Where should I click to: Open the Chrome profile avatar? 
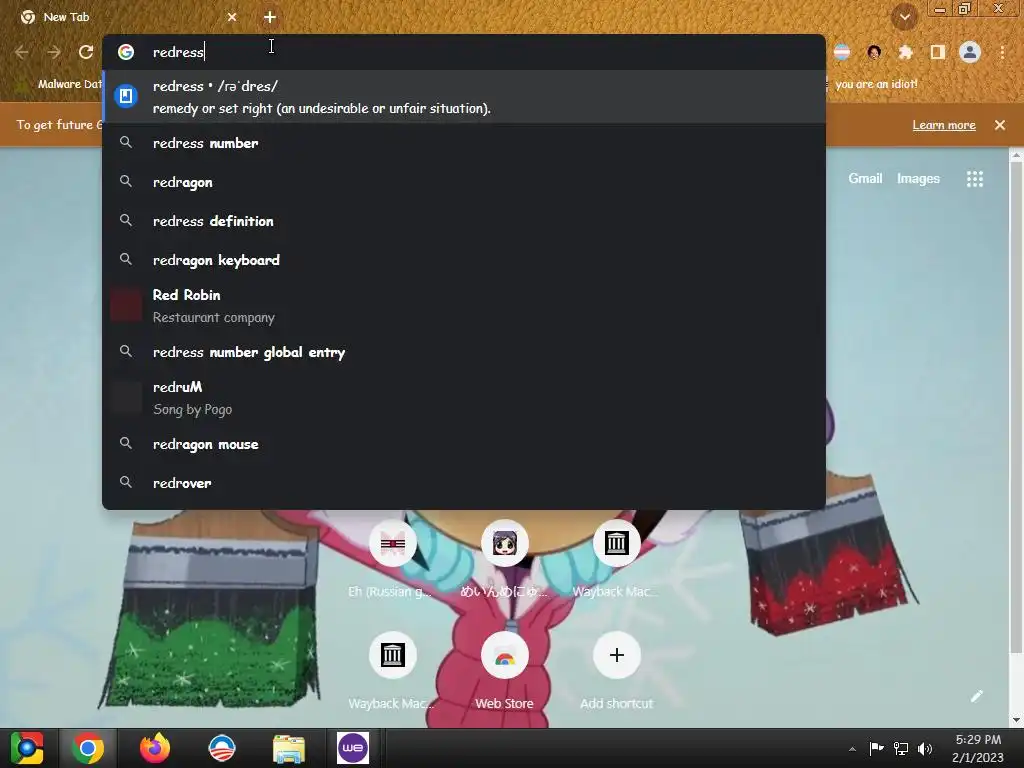pos(970,52)
